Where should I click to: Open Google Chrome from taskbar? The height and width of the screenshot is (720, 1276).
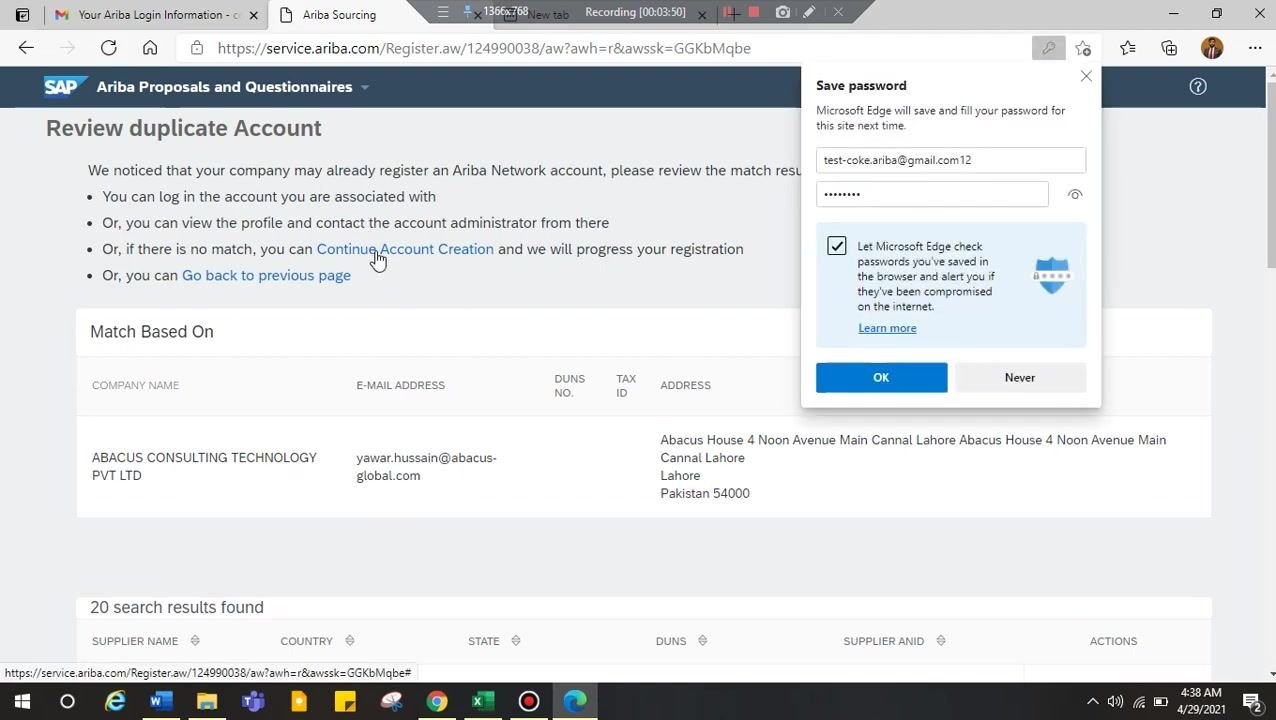pos(437,701)
